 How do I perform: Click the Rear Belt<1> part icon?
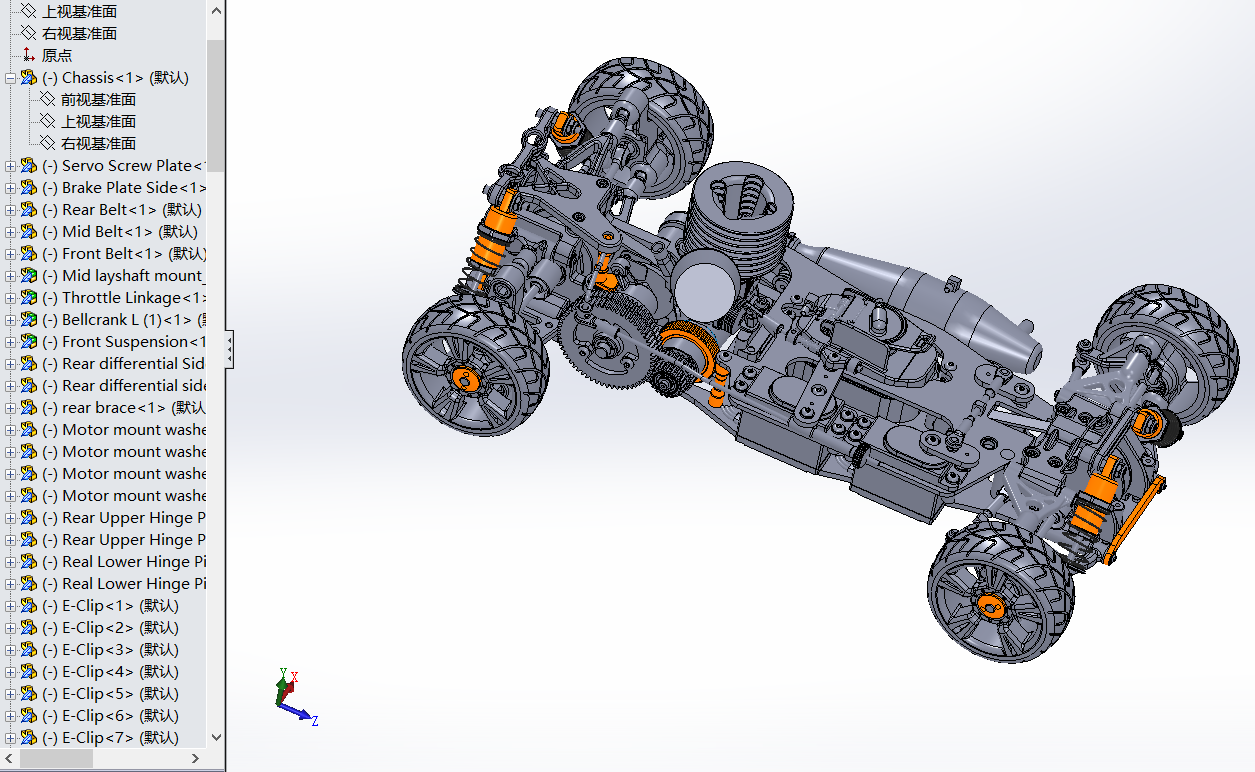tap(29, 209)
